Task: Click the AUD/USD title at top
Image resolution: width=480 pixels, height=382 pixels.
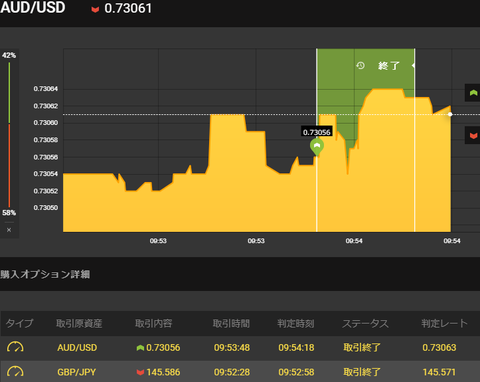Action: pos(33,8)
